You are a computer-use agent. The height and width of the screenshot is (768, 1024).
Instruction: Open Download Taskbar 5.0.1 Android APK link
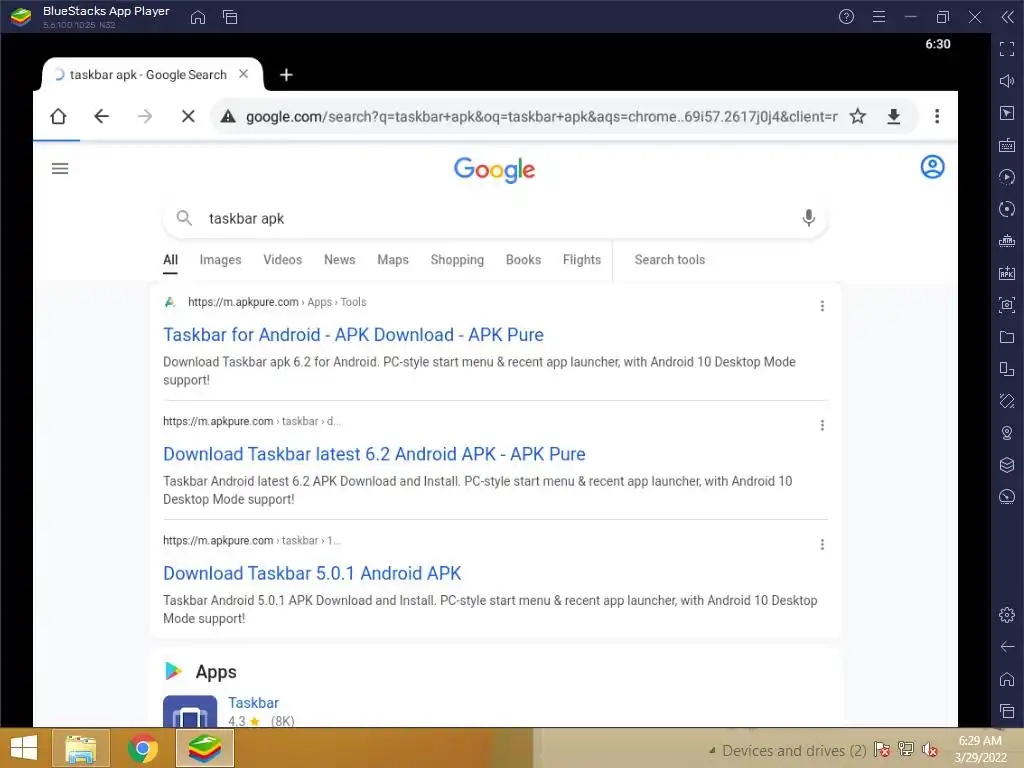312,573
